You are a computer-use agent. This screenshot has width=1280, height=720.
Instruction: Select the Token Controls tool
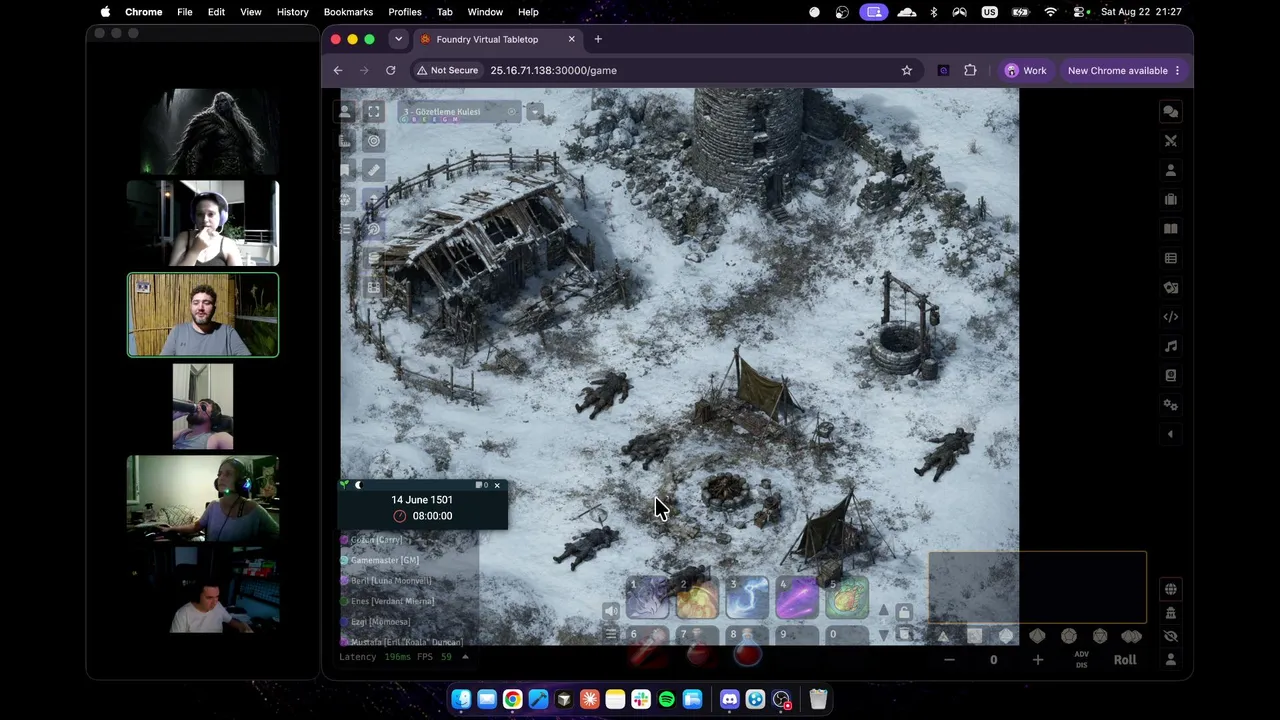[345, 112]
